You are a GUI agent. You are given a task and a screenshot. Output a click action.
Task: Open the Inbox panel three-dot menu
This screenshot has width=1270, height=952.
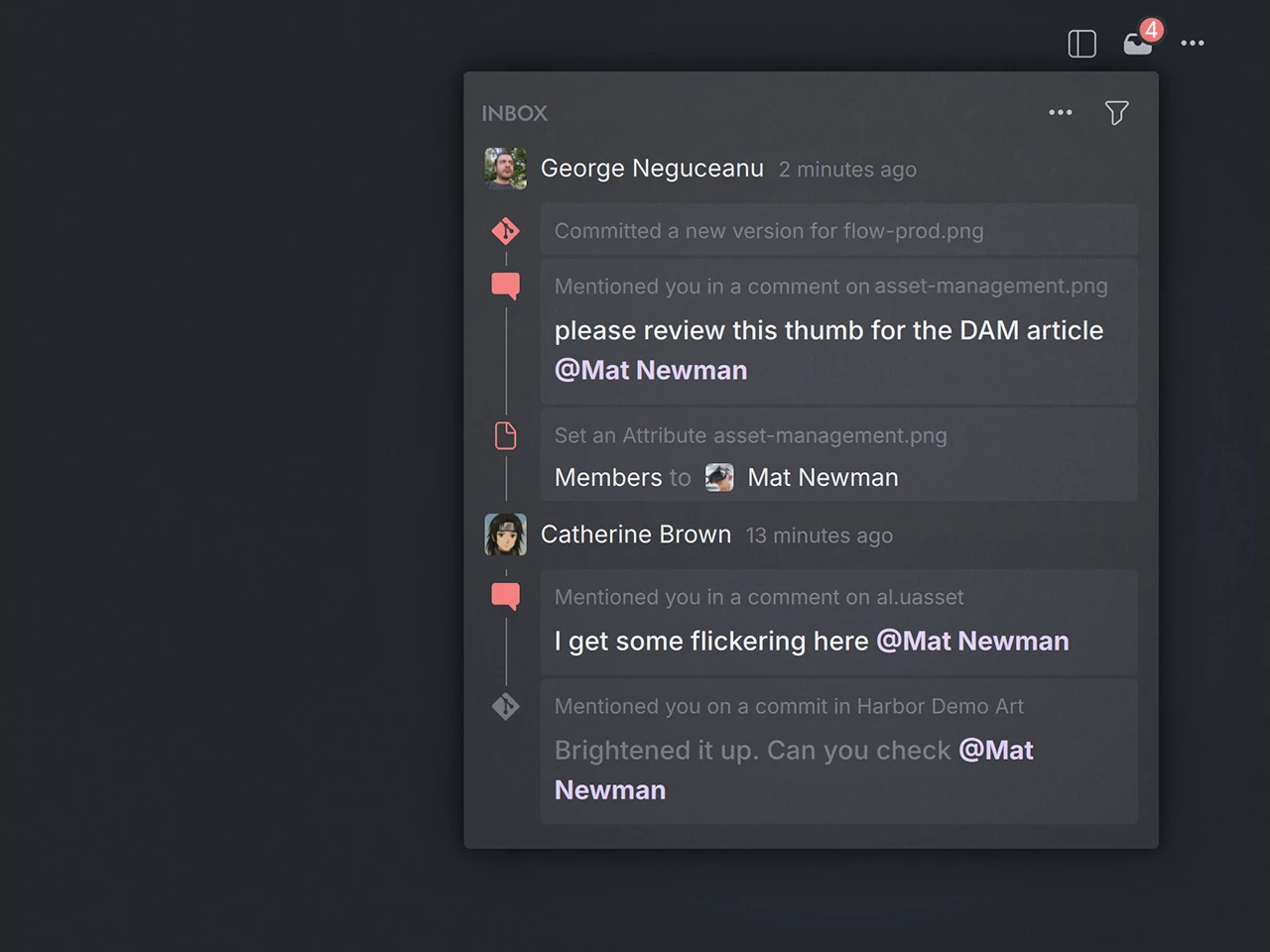pos(1061,112)
